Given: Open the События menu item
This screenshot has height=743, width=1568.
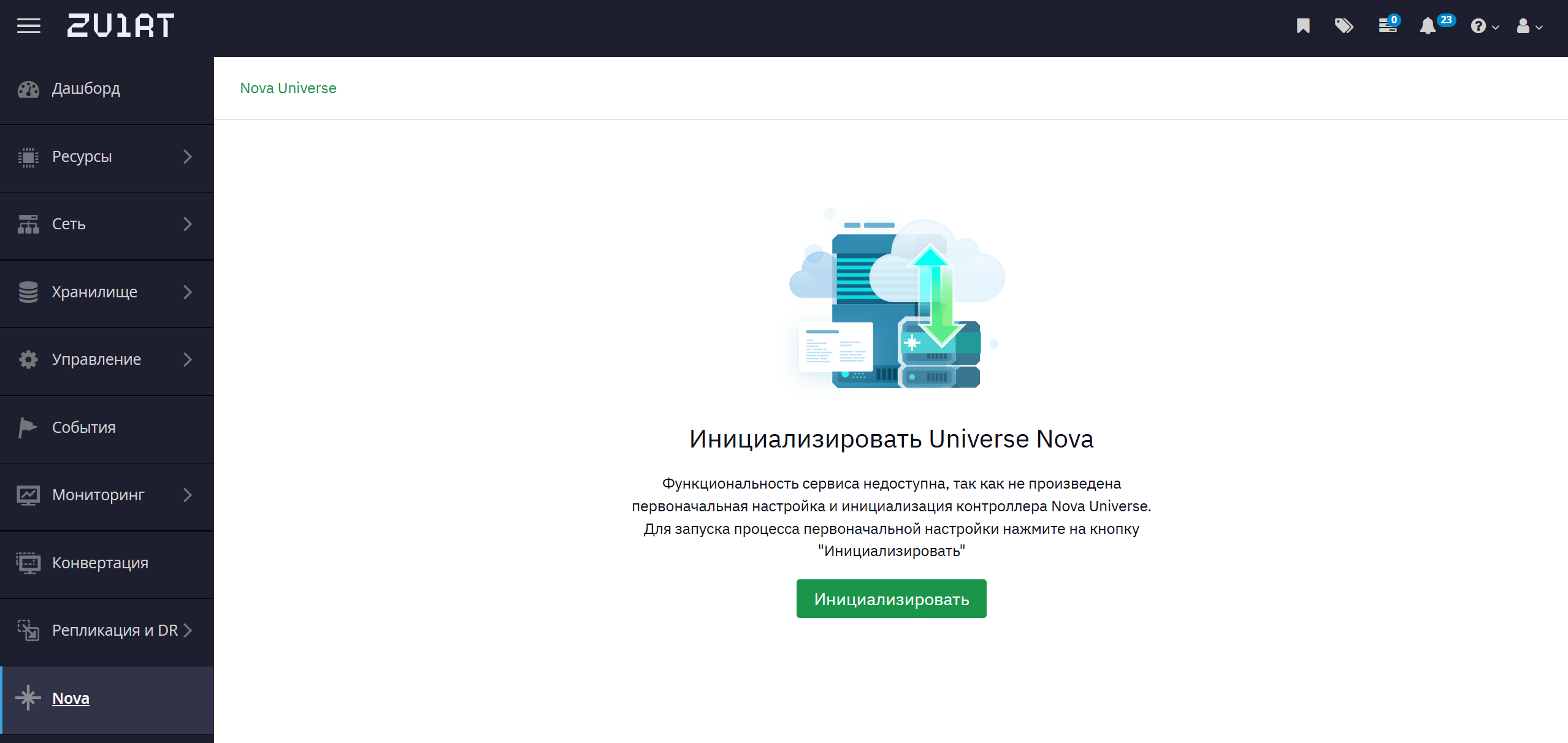Looking at the screenshot, I should [107, 428].
